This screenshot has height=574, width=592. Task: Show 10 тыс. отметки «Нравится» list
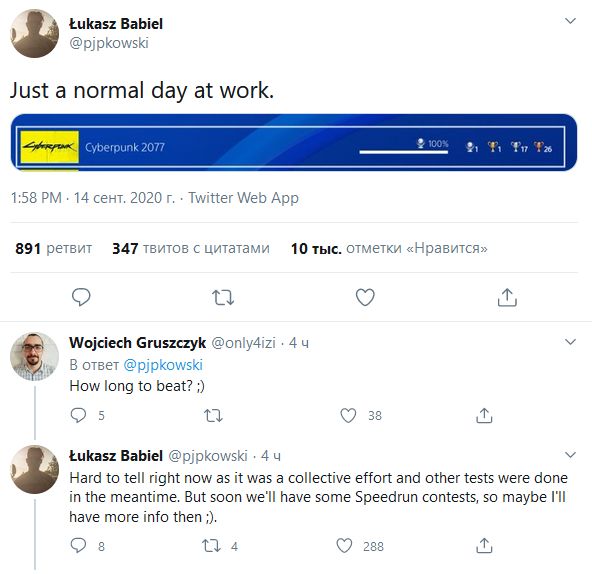pyautogui.click(x=389, y=248)
